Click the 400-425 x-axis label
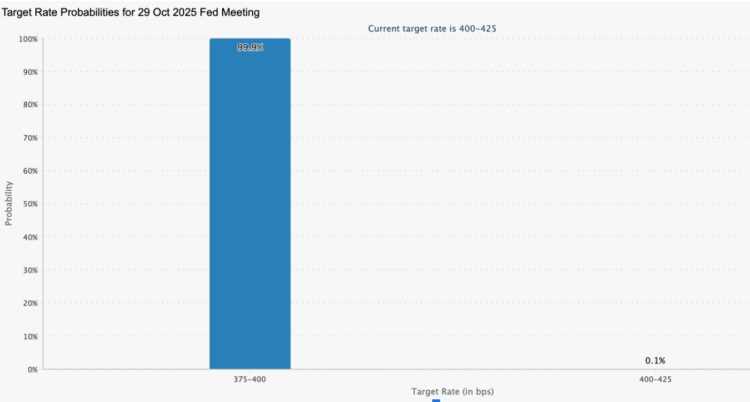This screenshot has height=402, width=750. coord(655,380)
